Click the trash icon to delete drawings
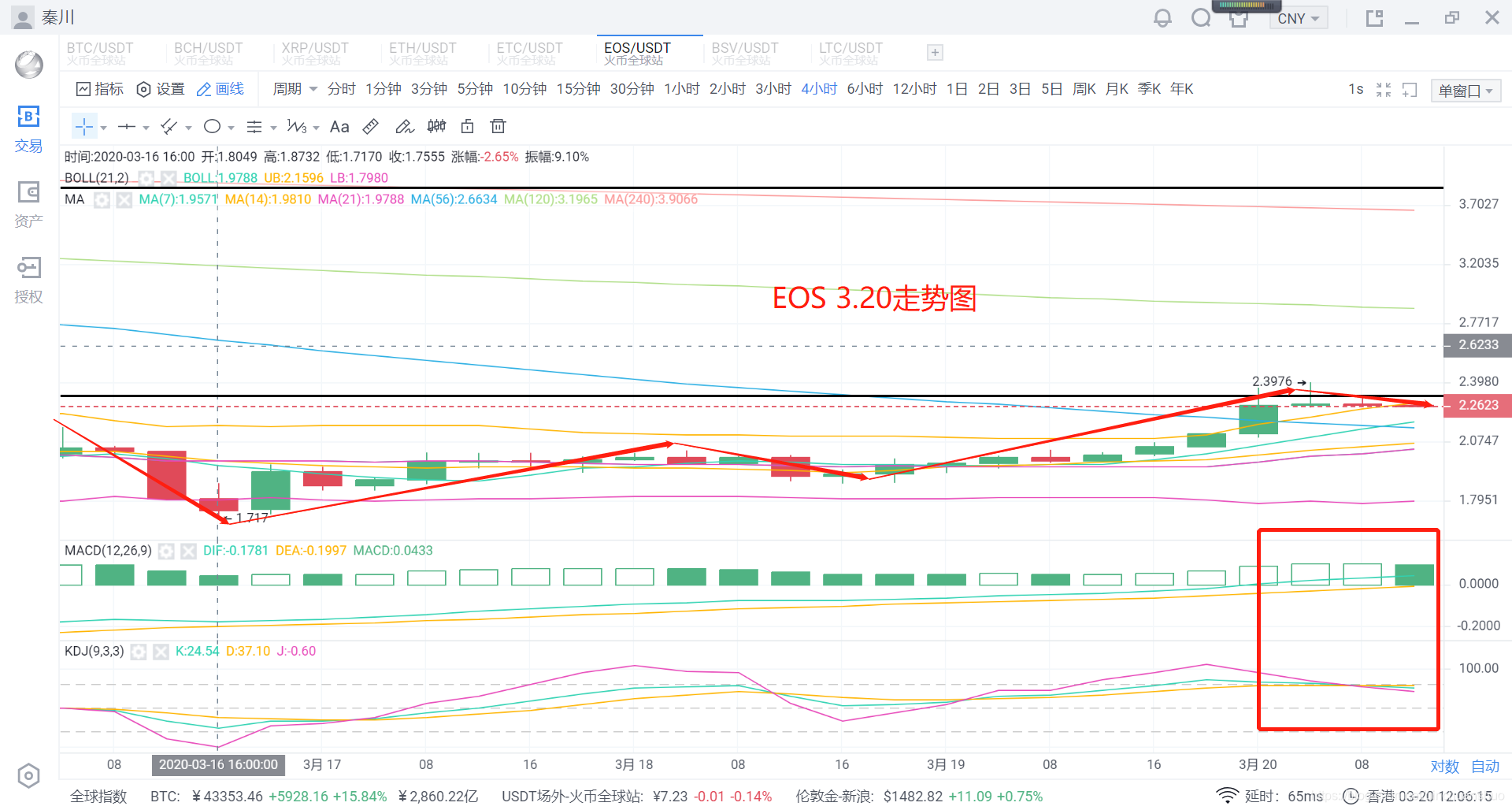Viewport: 1512px width, 810px height. 498,127
